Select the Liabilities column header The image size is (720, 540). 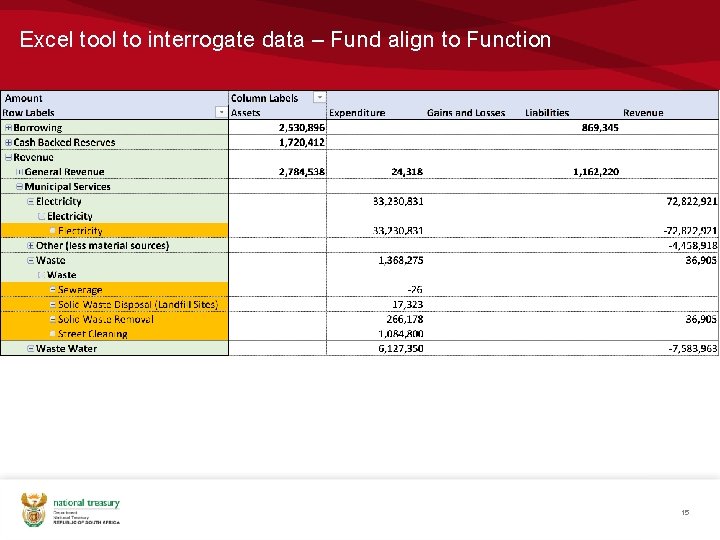point(547,113)
